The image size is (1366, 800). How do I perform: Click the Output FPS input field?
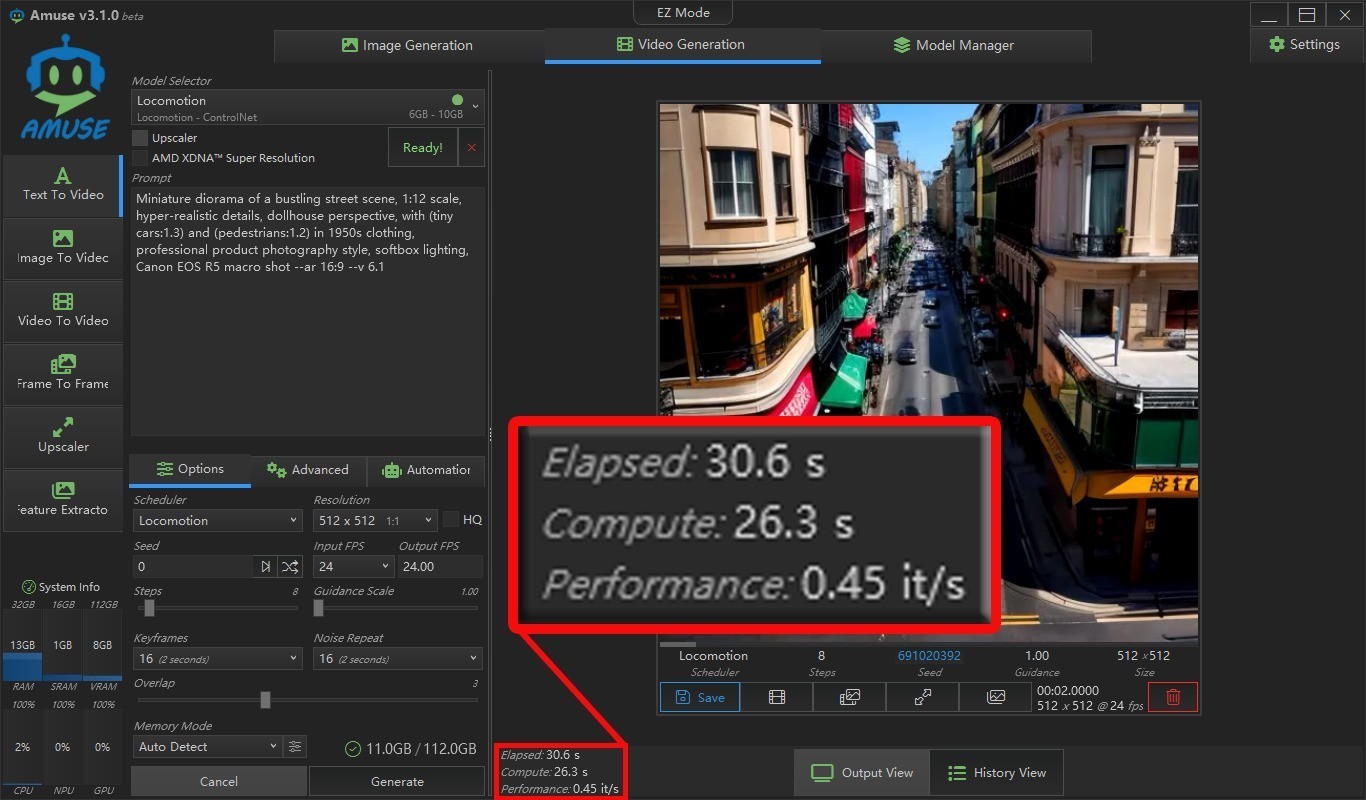pyautogui.click(x=439, y=566)
